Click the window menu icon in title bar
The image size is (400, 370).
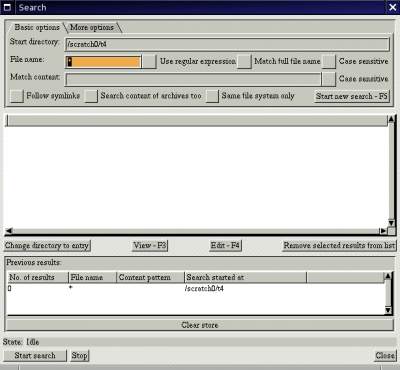(7, 7)
